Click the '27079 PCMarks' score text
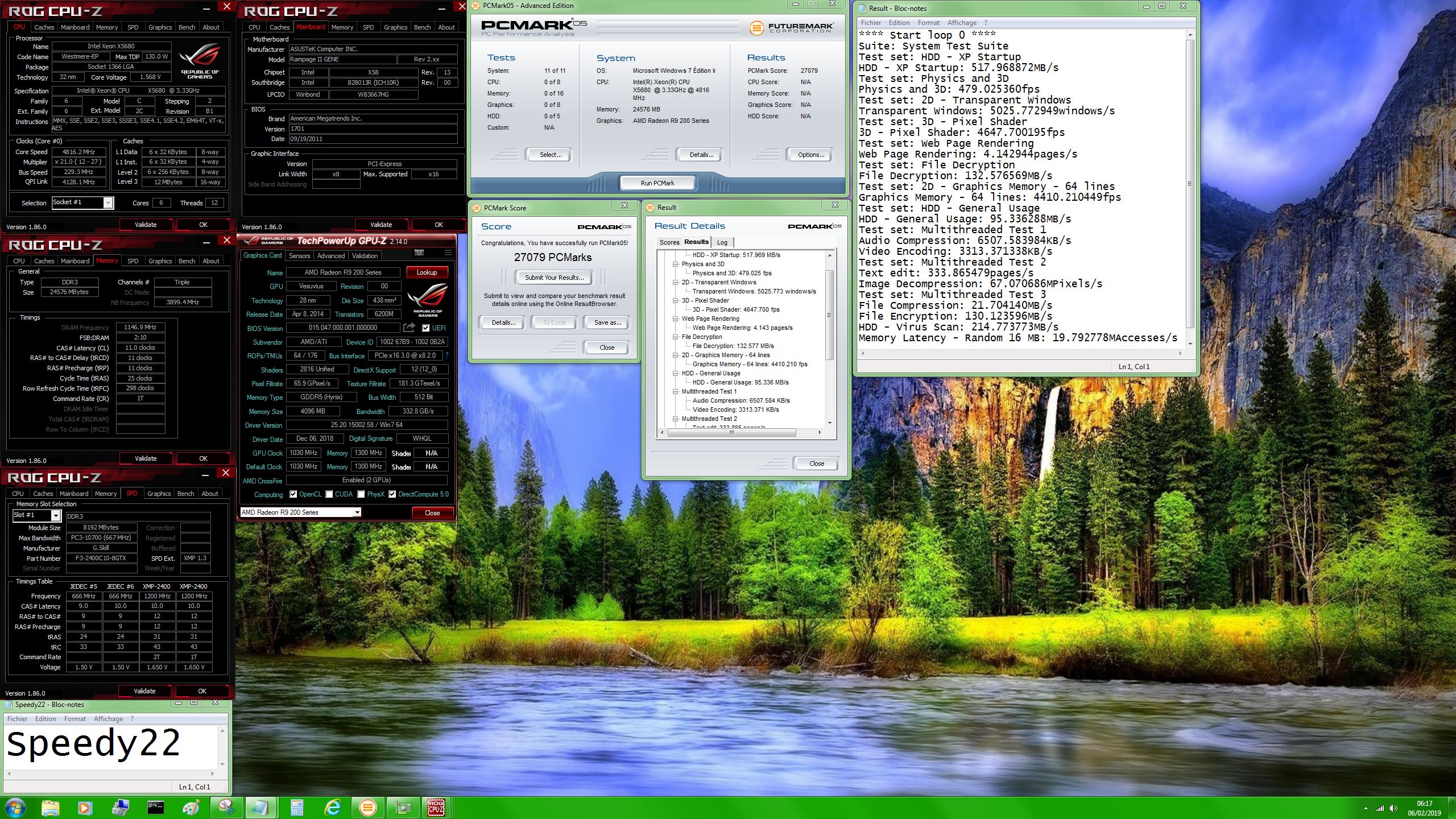1456x819 pixels. (553, 258)
